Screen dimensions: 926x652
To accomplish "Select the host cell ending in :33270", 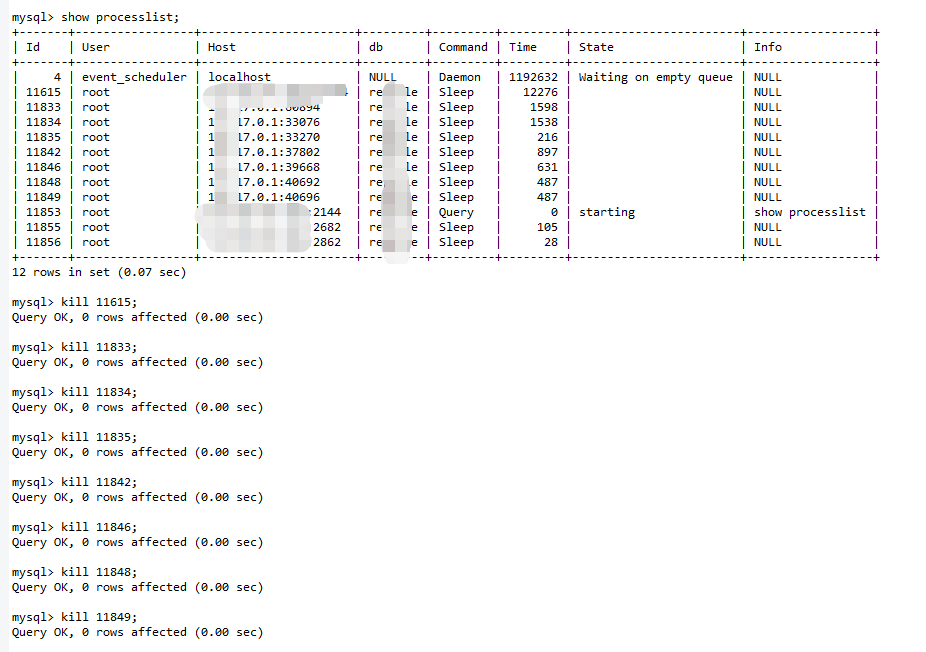I will coord(264,137).
